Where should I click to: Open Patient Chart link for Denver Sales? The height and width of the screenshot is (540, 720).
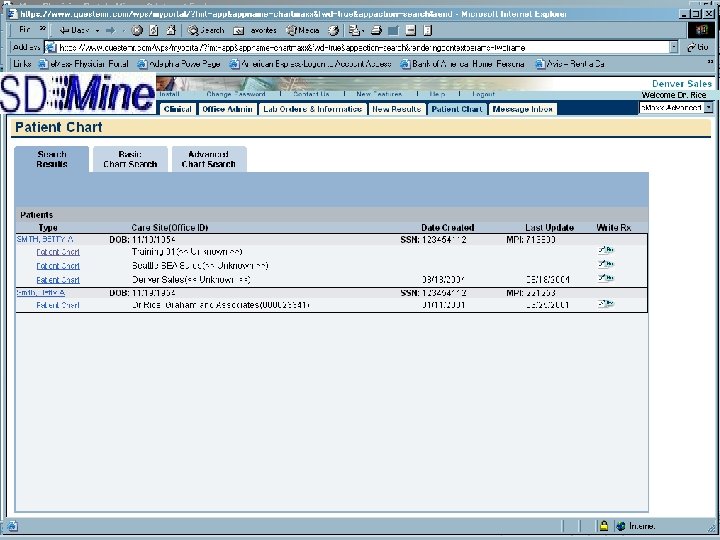pyautogui.click(x=58, y=280)
